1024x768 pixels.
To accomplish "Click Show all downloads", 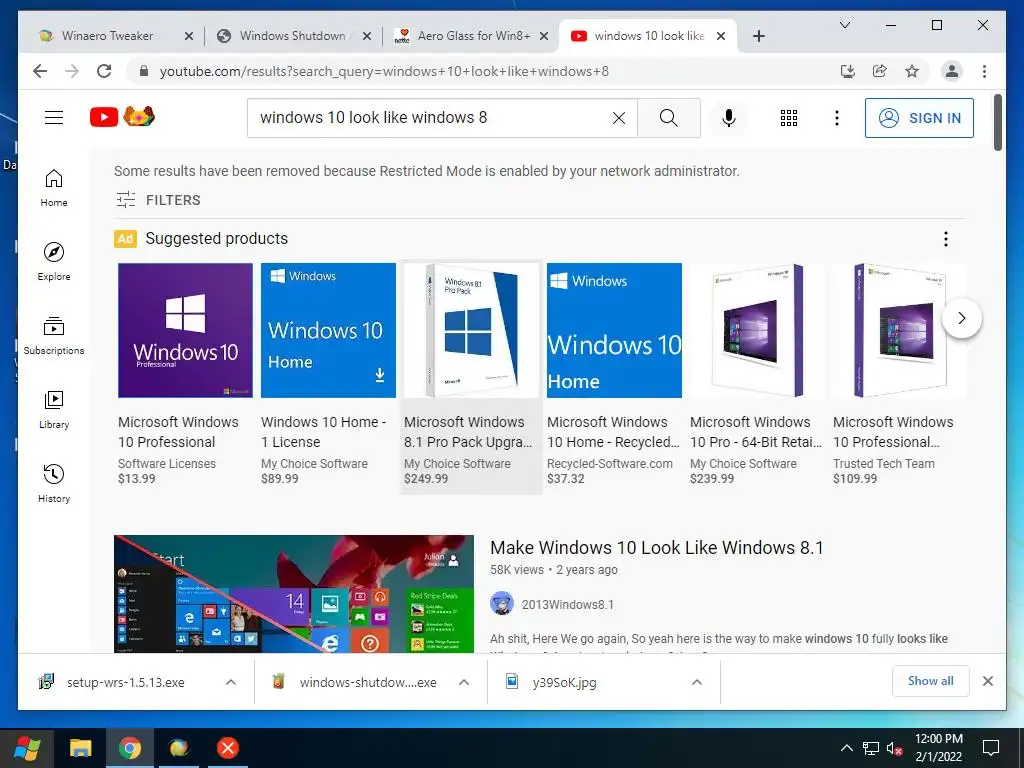I will click(931, 681).
